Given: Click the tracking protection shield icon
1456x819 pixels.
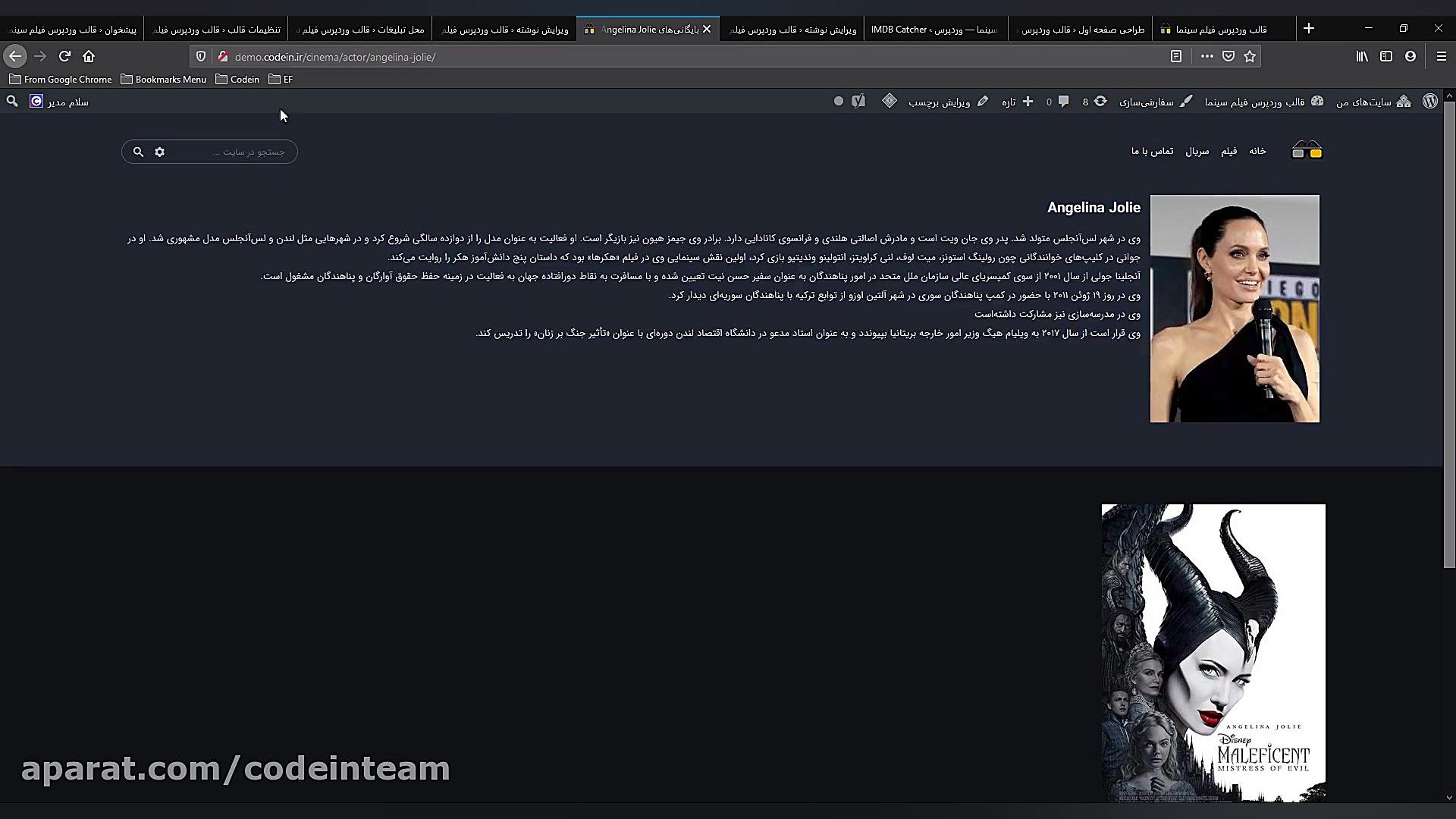Looking at the screenshot, I should (200, 56).
